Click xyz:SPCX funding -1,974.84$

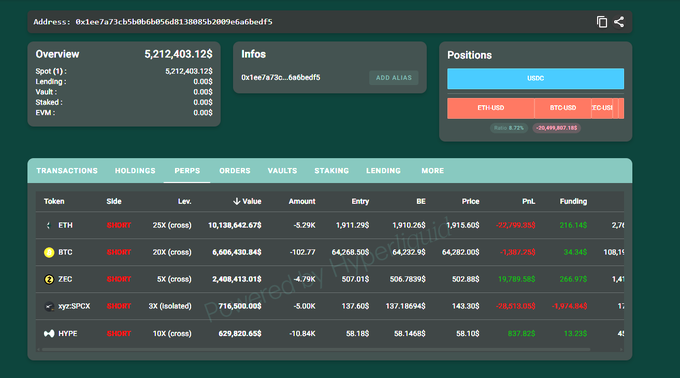tap(569, 306)
